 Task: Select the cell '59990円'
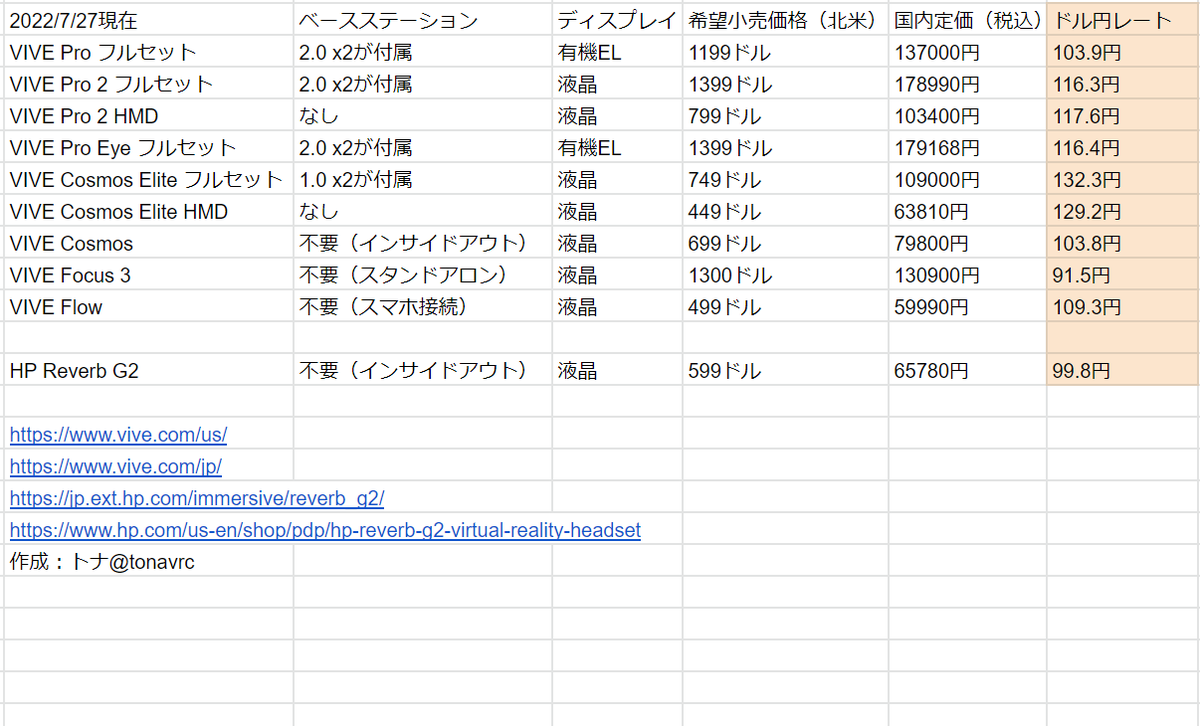[968, 308]
